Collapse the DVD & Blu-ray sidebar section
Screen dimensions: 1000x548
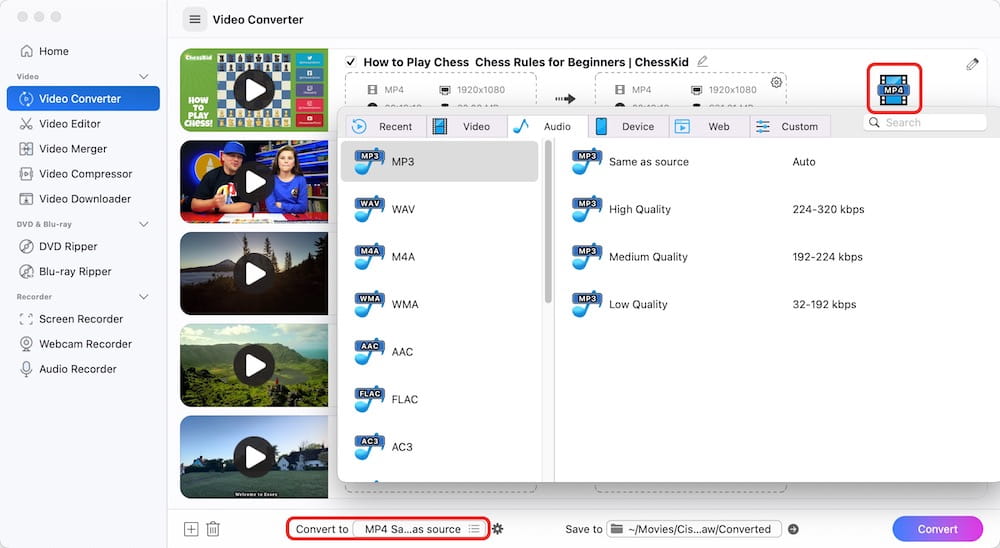tap(143, 225)
